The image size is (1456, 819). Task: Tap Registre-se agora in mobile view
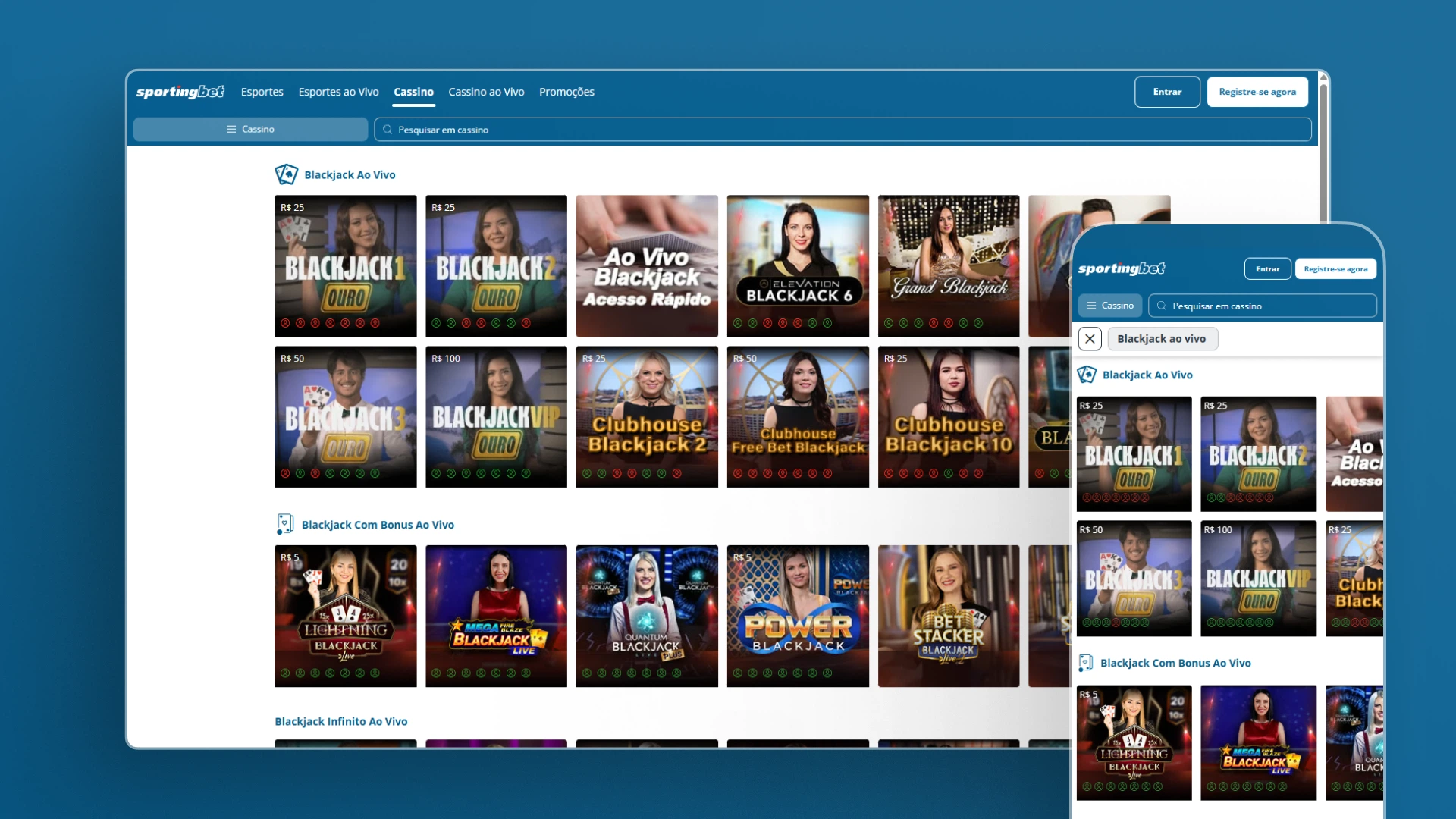tap(1335, 269)
